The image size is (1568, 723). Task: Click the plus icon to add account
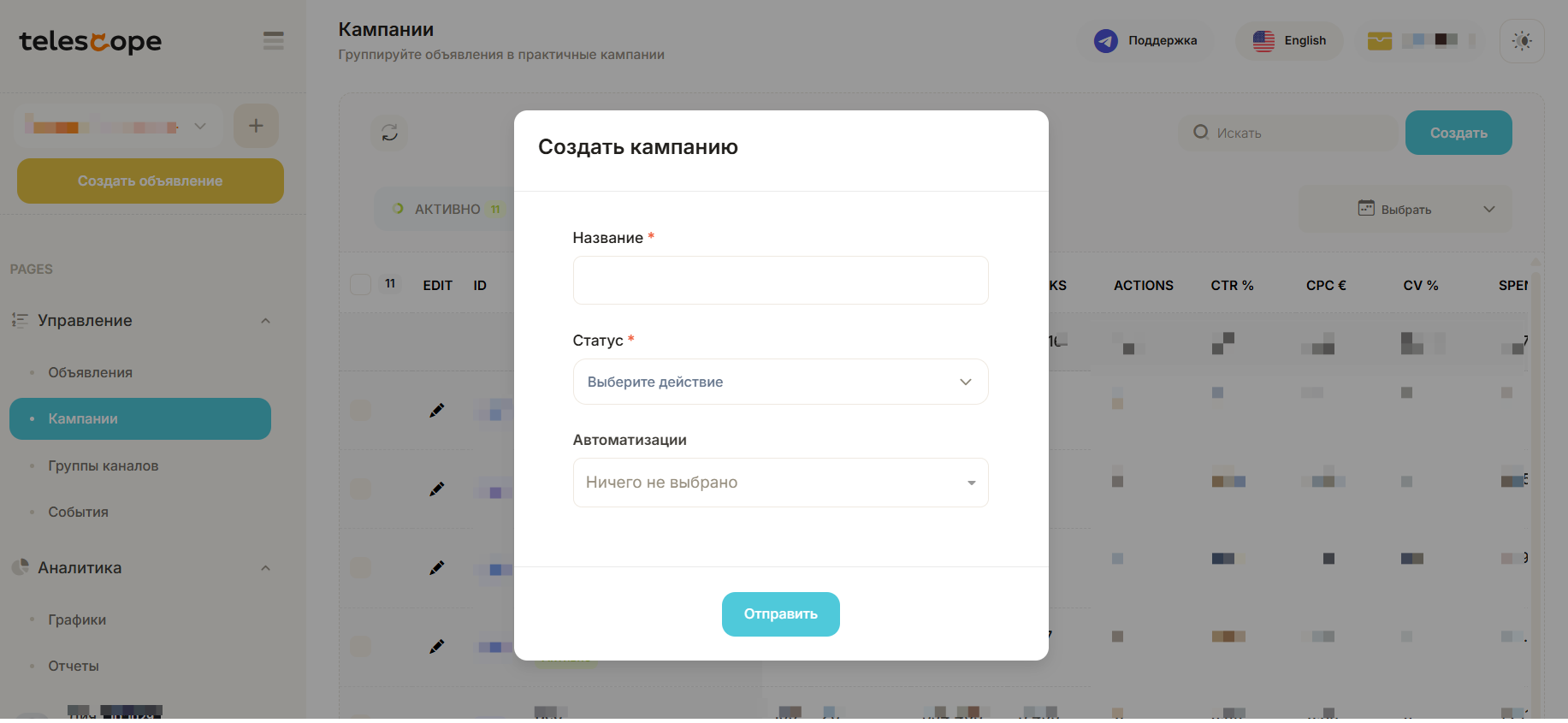pyautogui.click(x=256, y=126)
